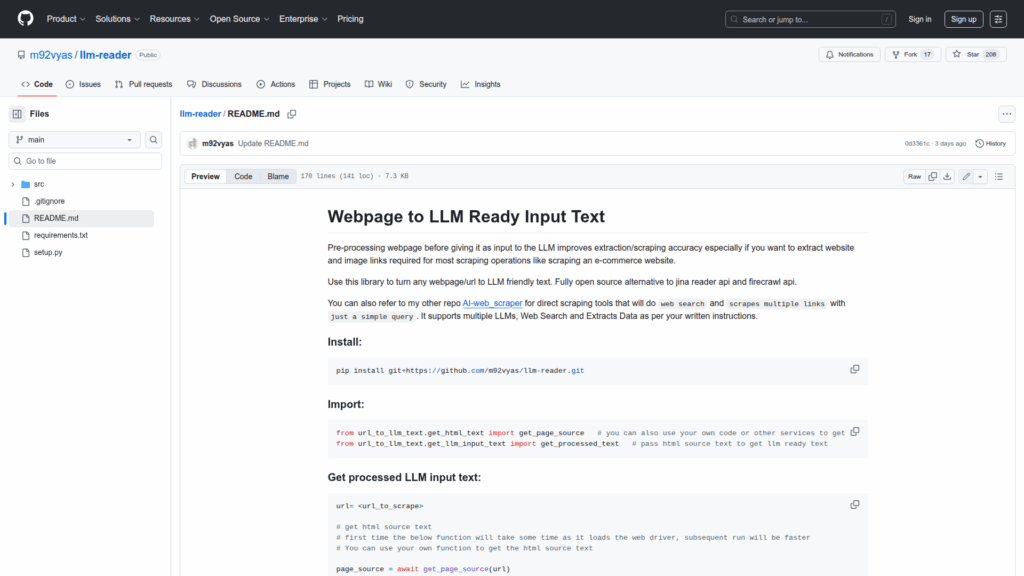Switch to the Discussions tab
The width and height of the screenshot is (1024, 576).
point(214,84)
